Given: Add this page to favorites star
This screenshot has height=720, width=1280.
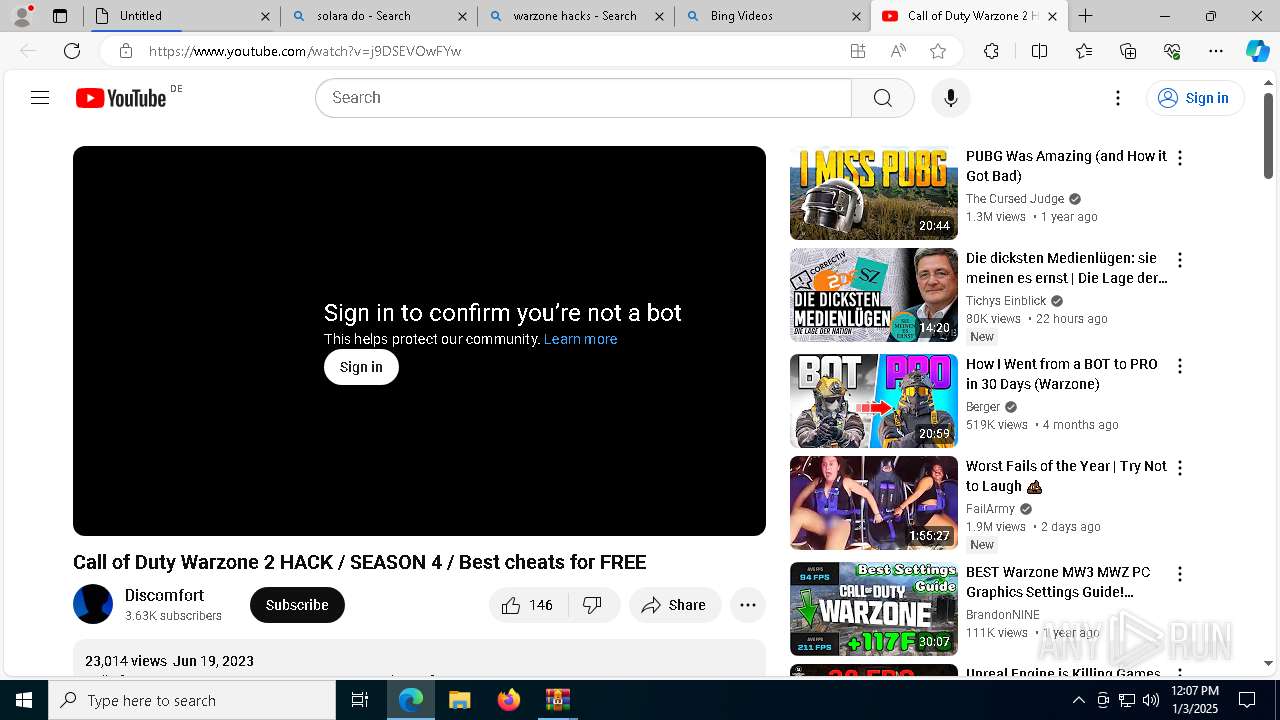Looking at the screenshot, I should click(x=938, y=51).
